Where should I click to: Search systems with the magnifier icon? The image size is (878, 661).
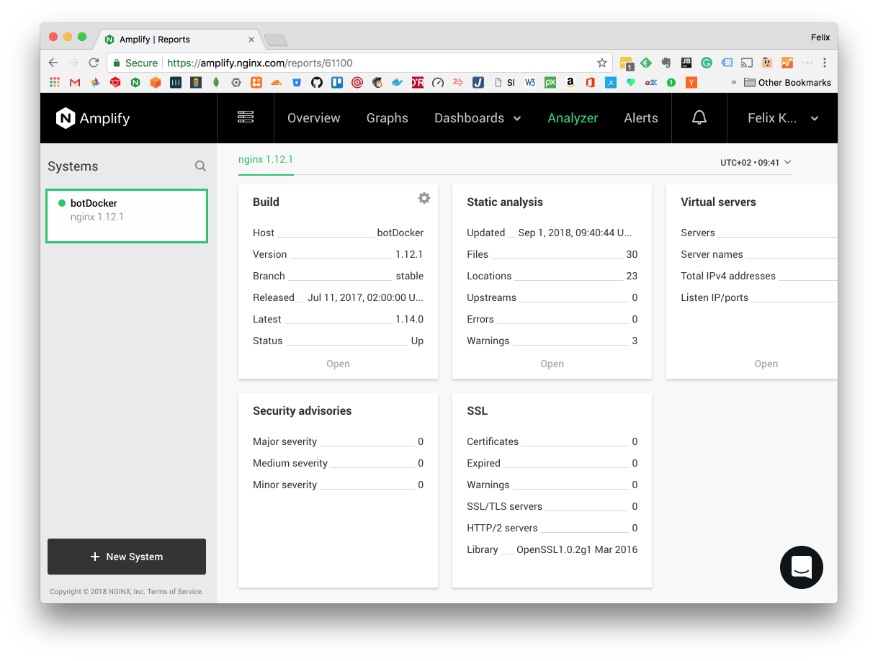[x=200, y=166]
